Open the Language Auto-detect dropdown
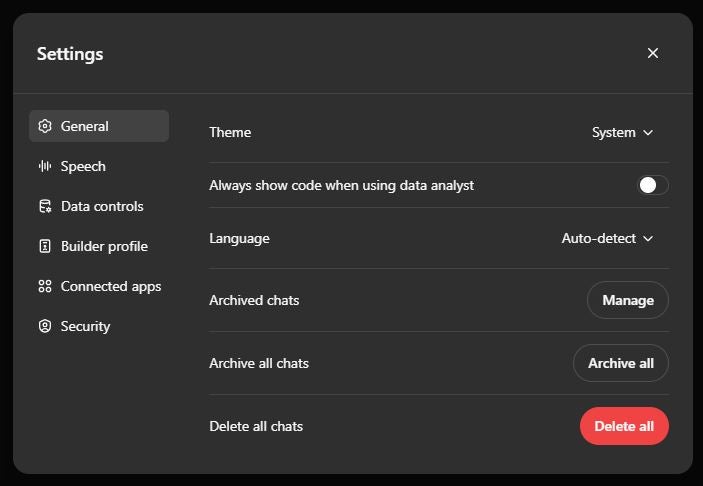Screen dimensions: 703x486 click(x=608, y=239)
